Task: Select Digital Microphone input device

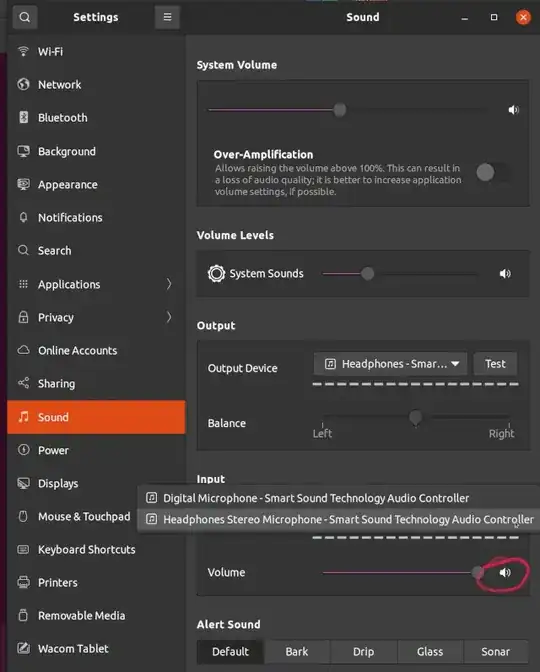Action: 339,498
